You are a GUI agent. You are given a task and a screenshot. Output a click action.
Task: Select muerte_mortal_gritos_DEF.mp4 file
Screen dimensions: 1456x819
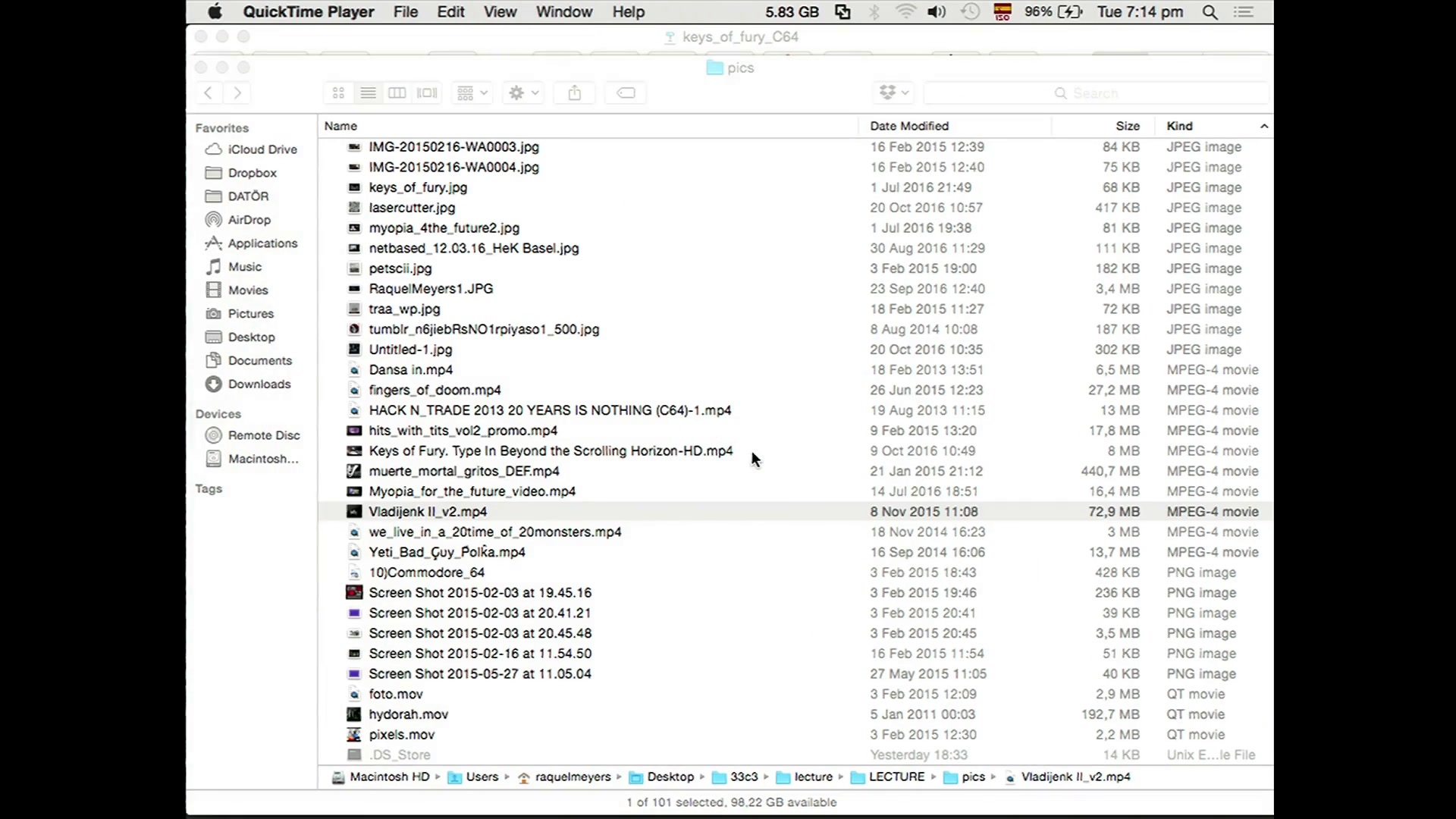click(x=463, y=471)
